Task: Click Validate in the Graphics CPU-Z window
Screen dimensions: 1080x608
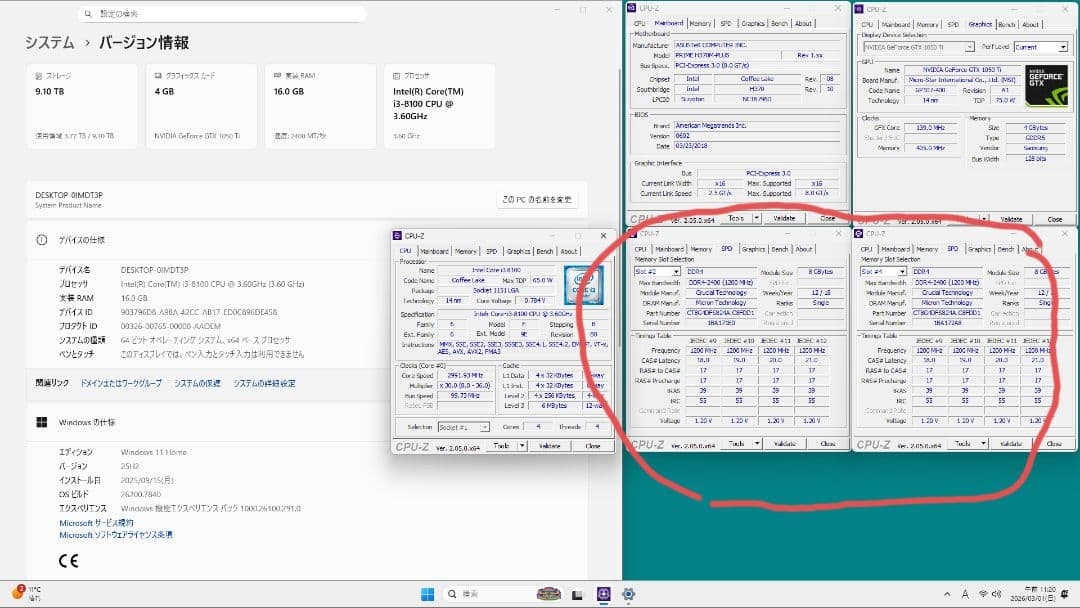Action: tap(1011, 220)
